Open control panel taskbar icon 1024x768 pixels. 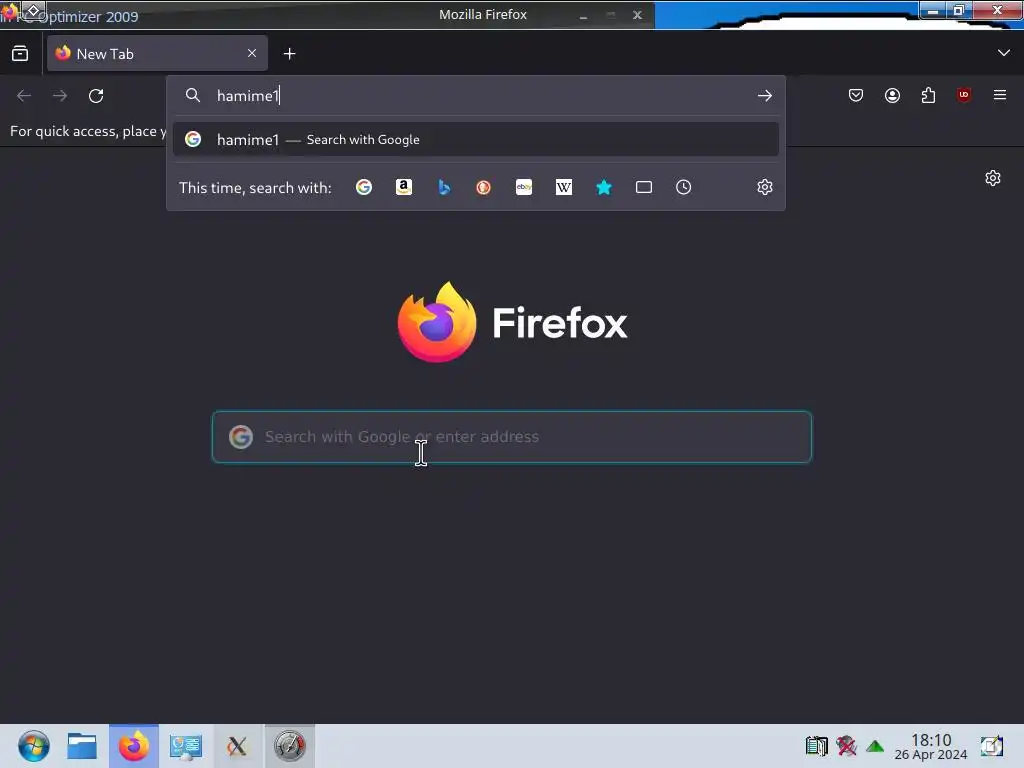(185, 746)
